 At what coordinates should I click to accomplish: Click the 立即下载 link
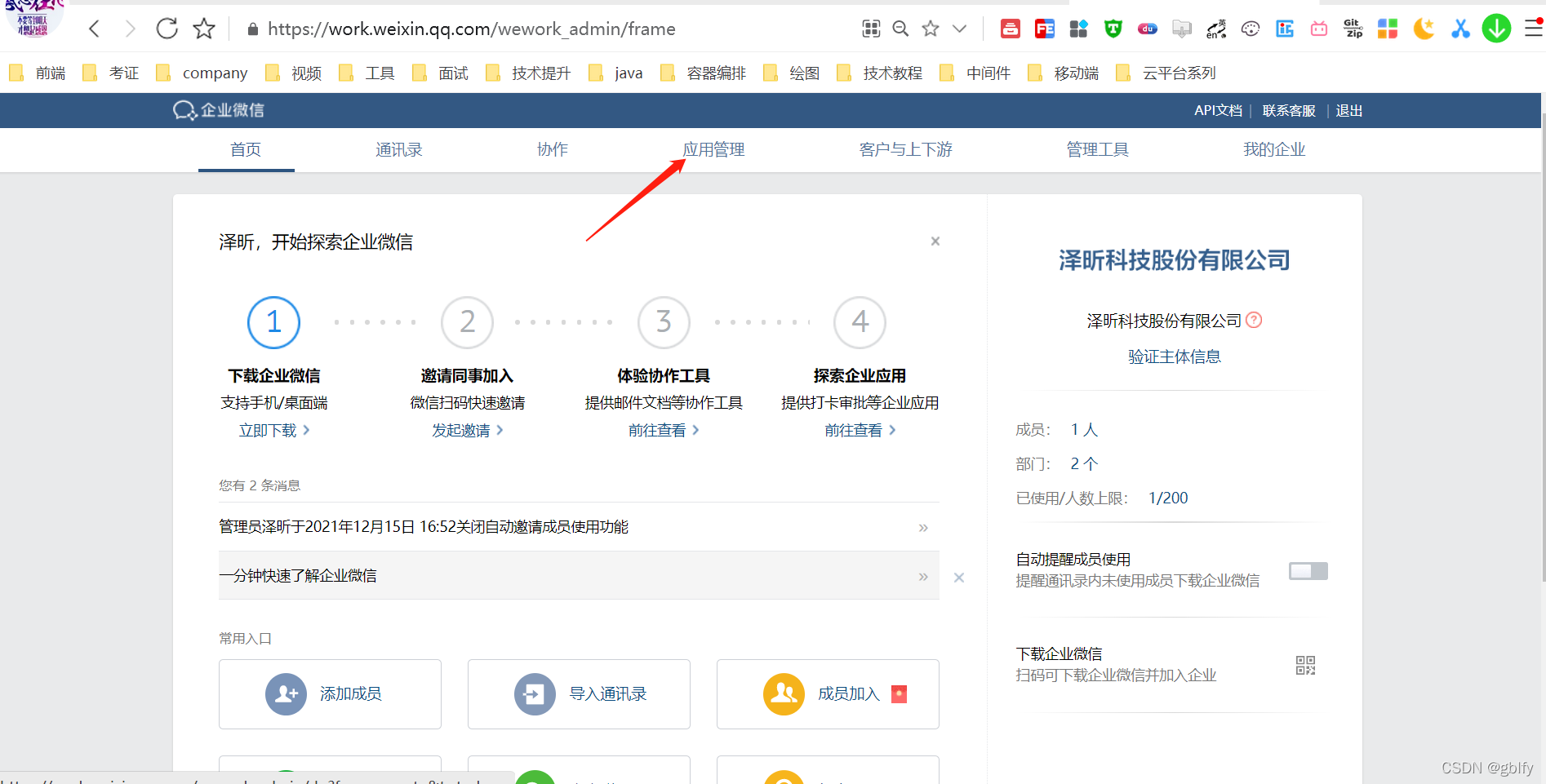coord(274,431)
